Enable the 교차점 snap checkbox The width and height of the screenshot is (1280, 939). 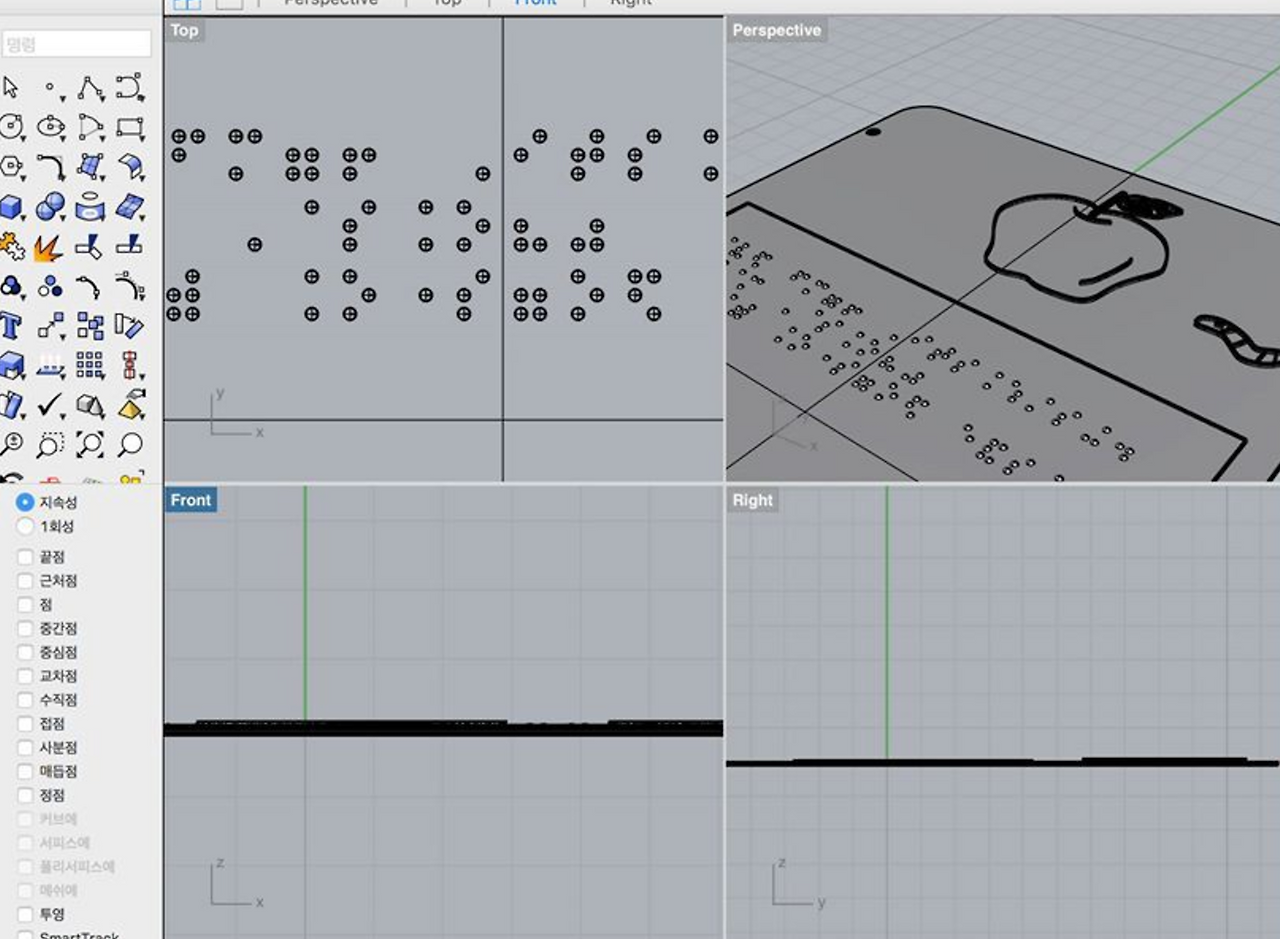(25, 677)
